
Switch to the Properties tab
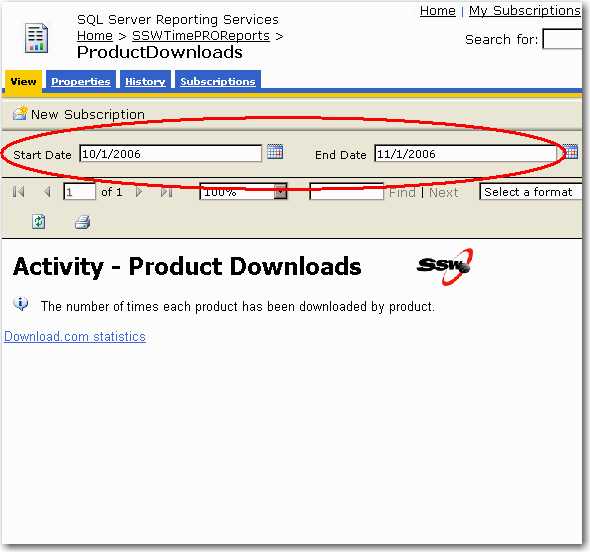pos(81,81)
